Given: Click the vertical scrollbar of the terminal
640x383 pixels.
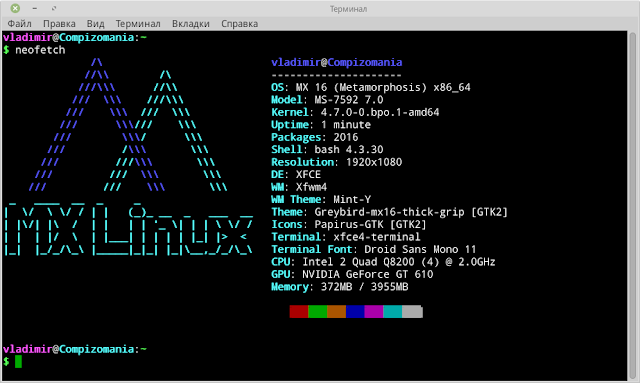Looking at the screenshot, I should [x=633, y=205].
